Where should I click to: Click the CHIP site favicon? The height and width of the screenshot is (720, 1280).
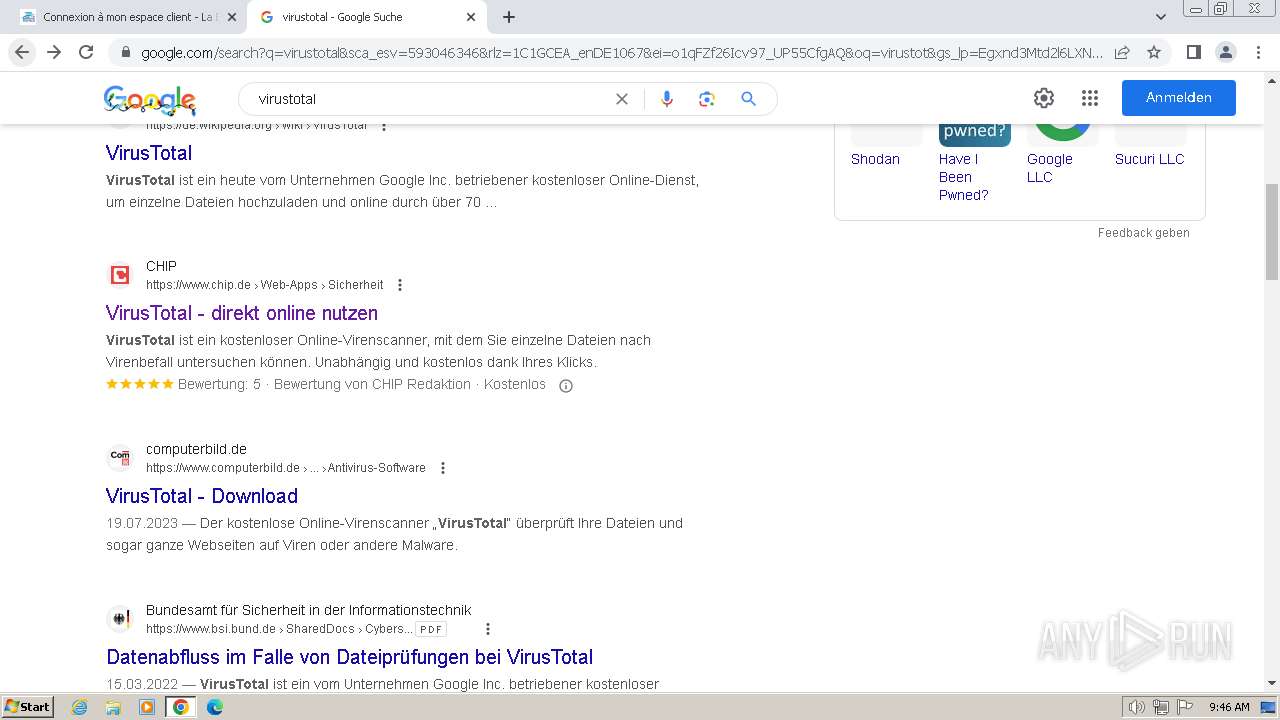click(x=120, y=275)
